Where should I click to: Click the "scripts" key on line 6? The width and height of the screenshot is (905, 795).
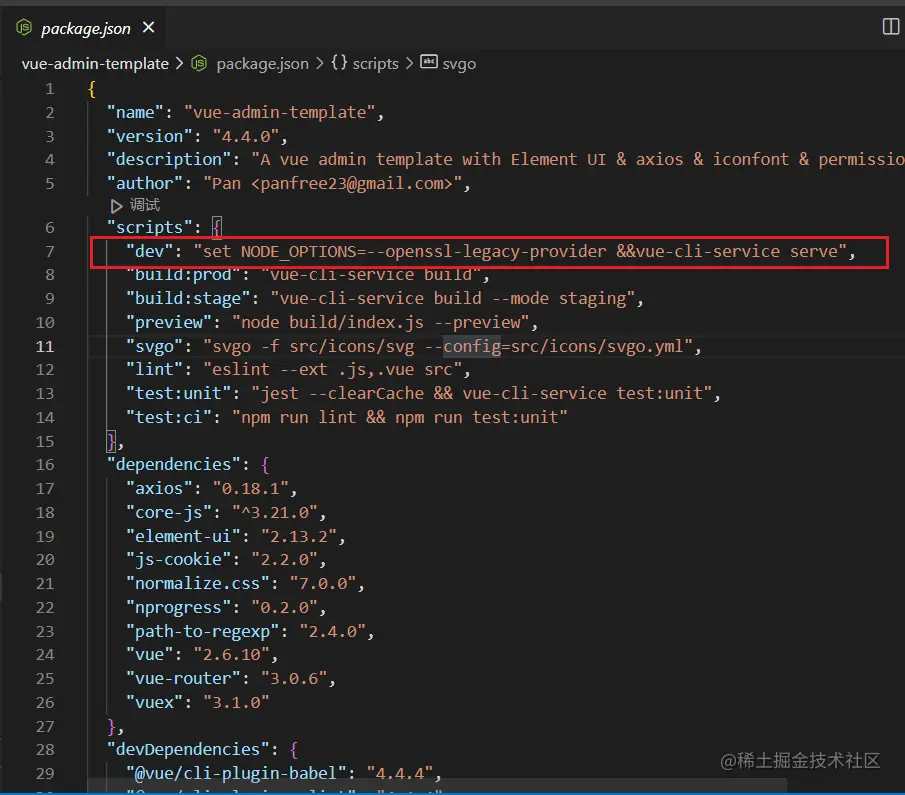click(x=150, y=227)
